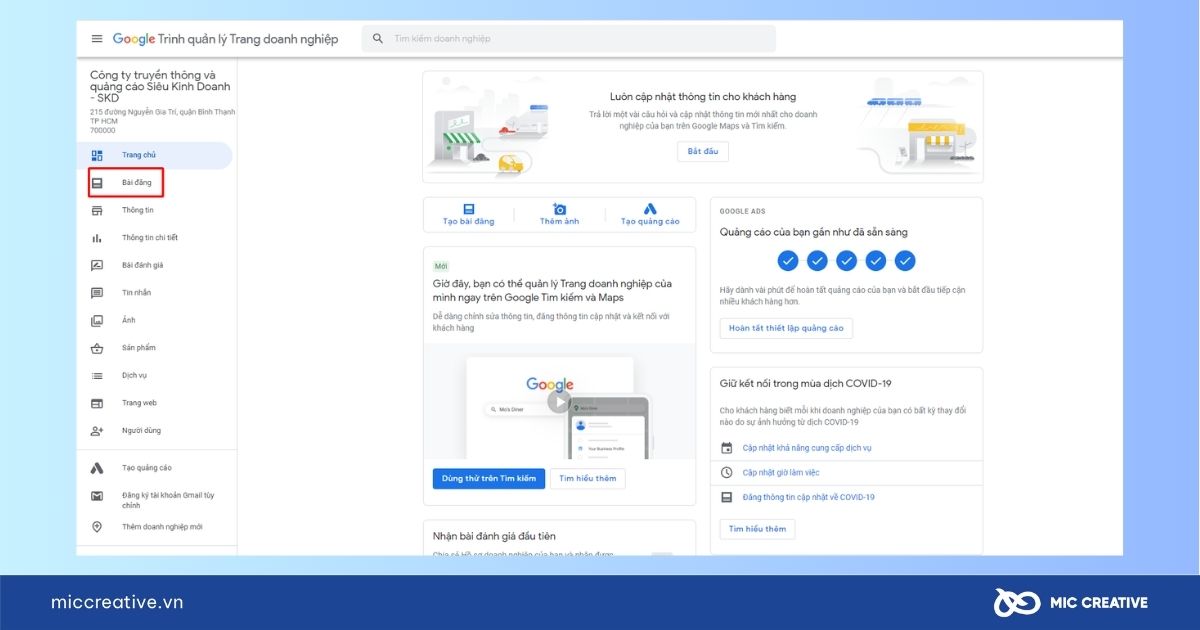Viewport: 1200px width, 630px height.
Task: Open the hamburger main menu
Action: [97, 39]
